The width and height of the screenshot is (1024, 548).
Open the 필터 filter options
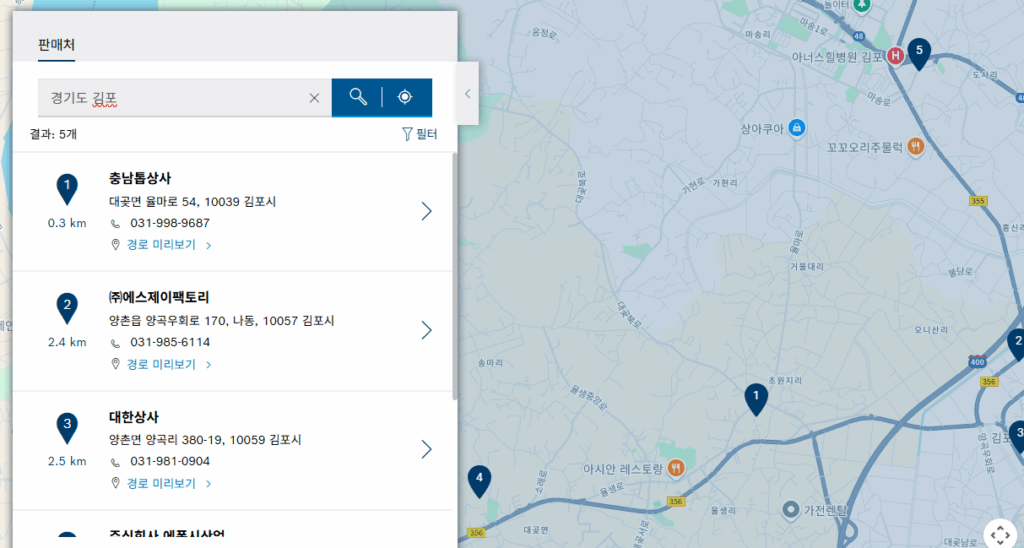coord(419,134)
